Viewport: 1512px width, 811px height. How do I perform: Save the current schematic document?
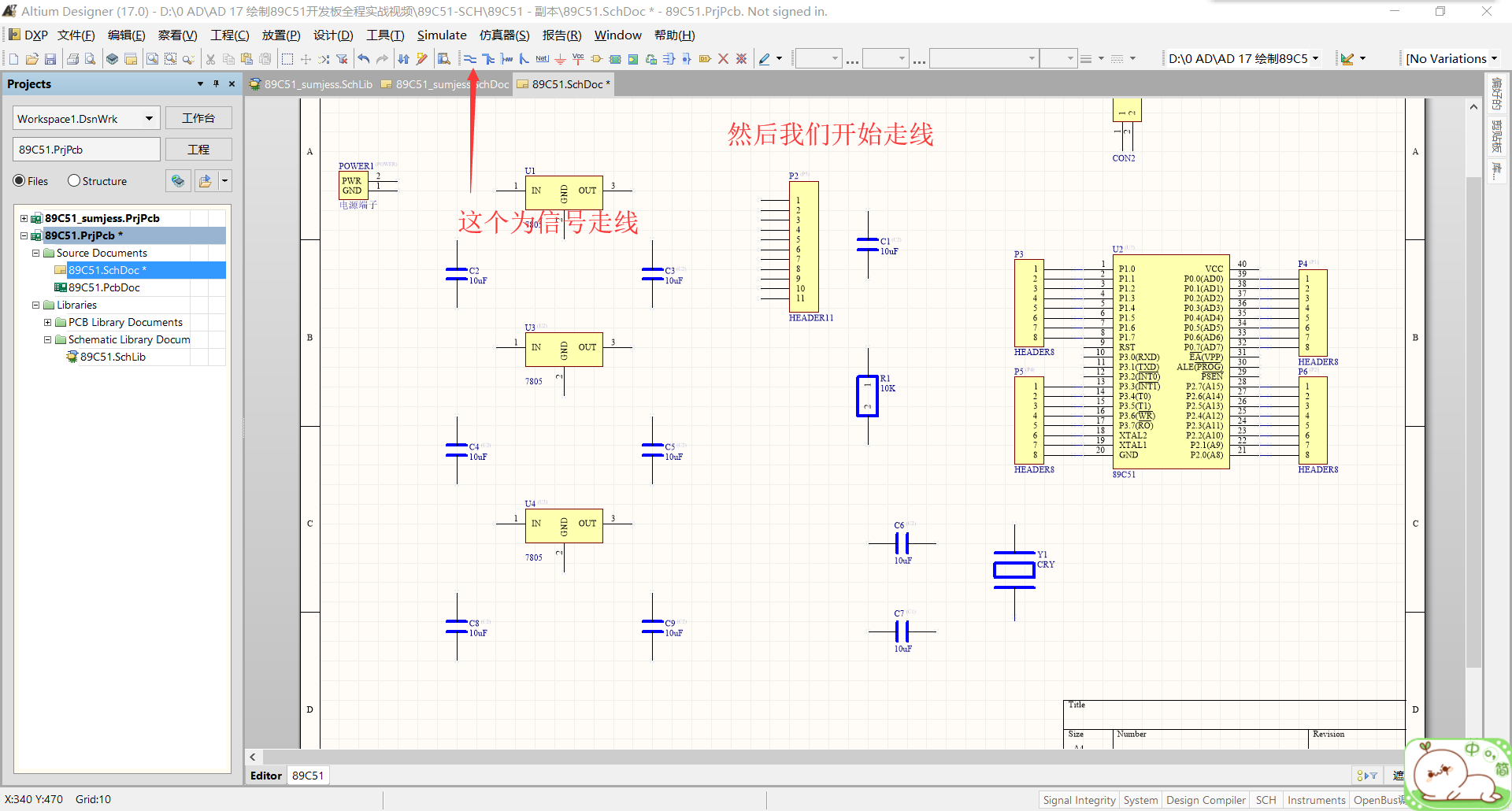click(50, 59)
